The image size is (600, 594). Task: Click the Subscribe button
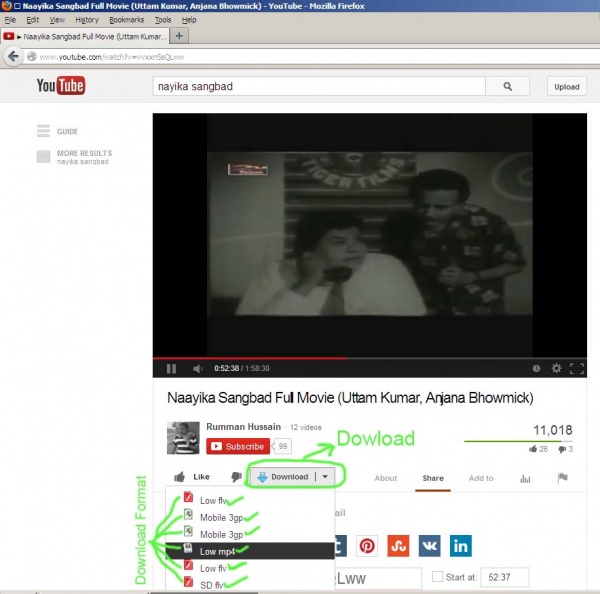[x=238, y=446]
